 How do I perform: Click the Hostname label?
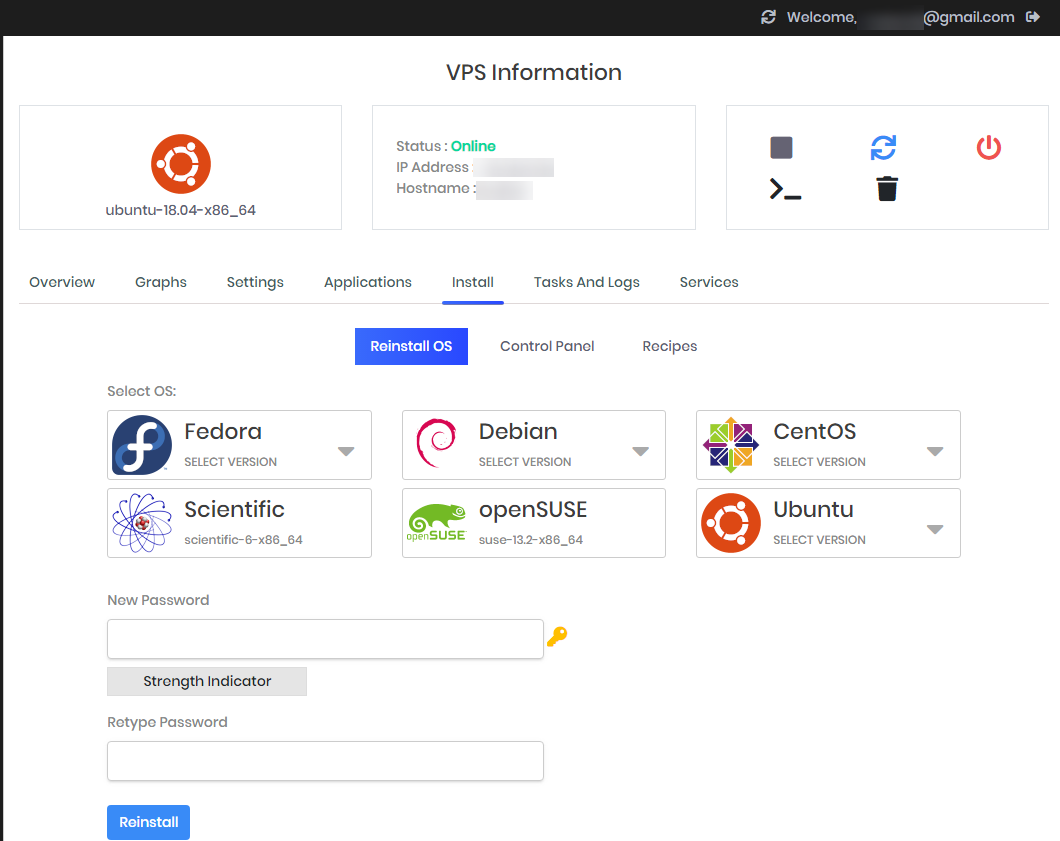(436, 188)
